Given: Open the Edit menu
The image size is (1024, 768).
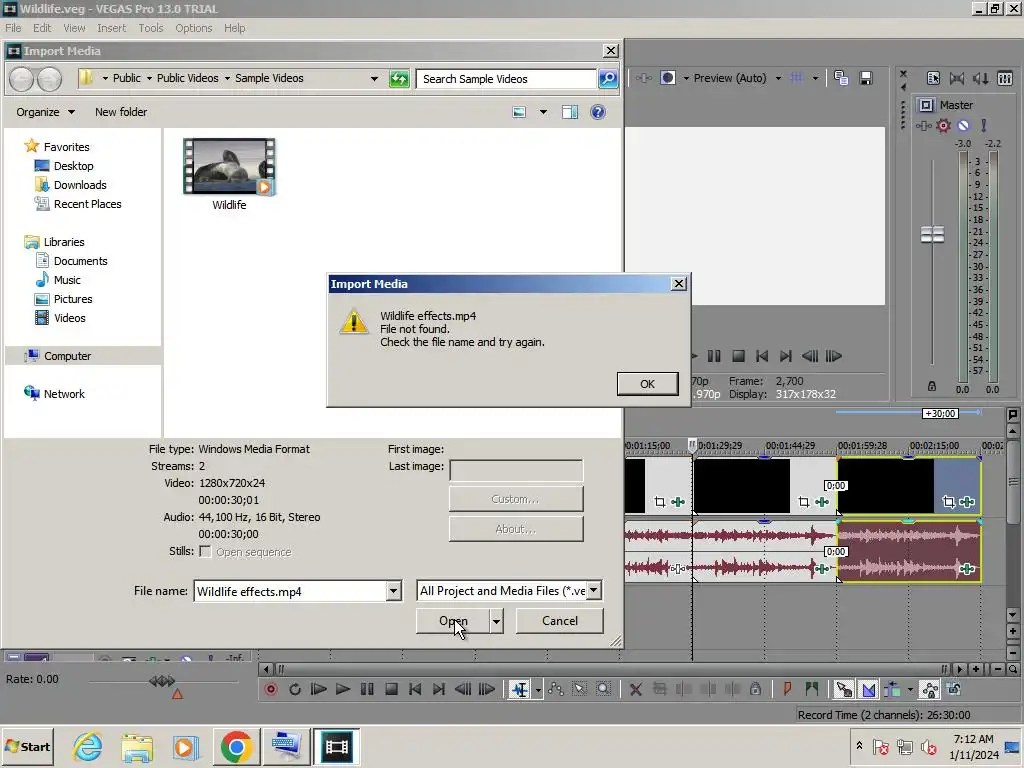Looking at the screenshot, I should pos(42,28).
